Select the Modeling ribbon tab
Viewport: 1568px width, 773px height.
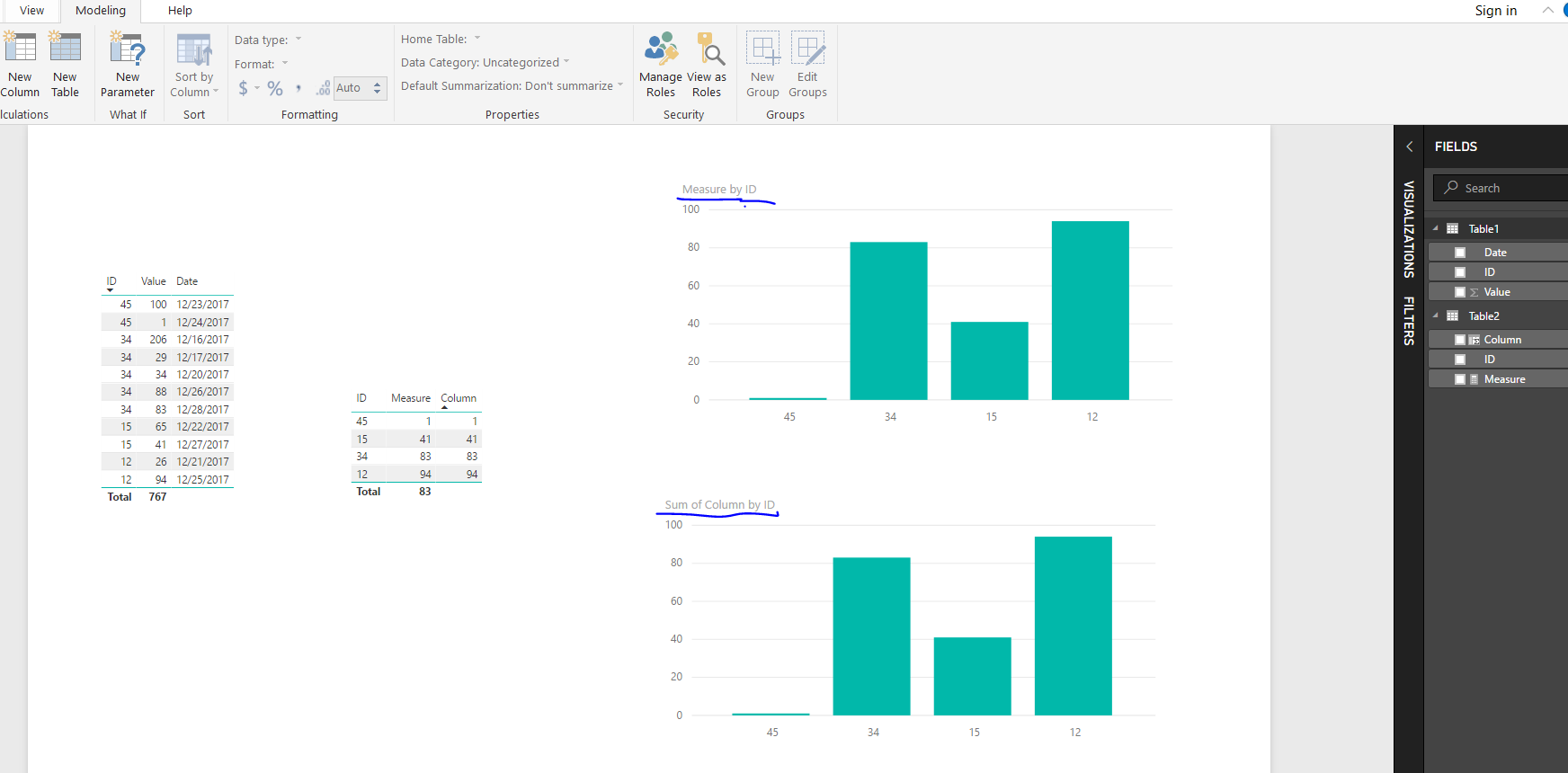click(x=101, y=11)
